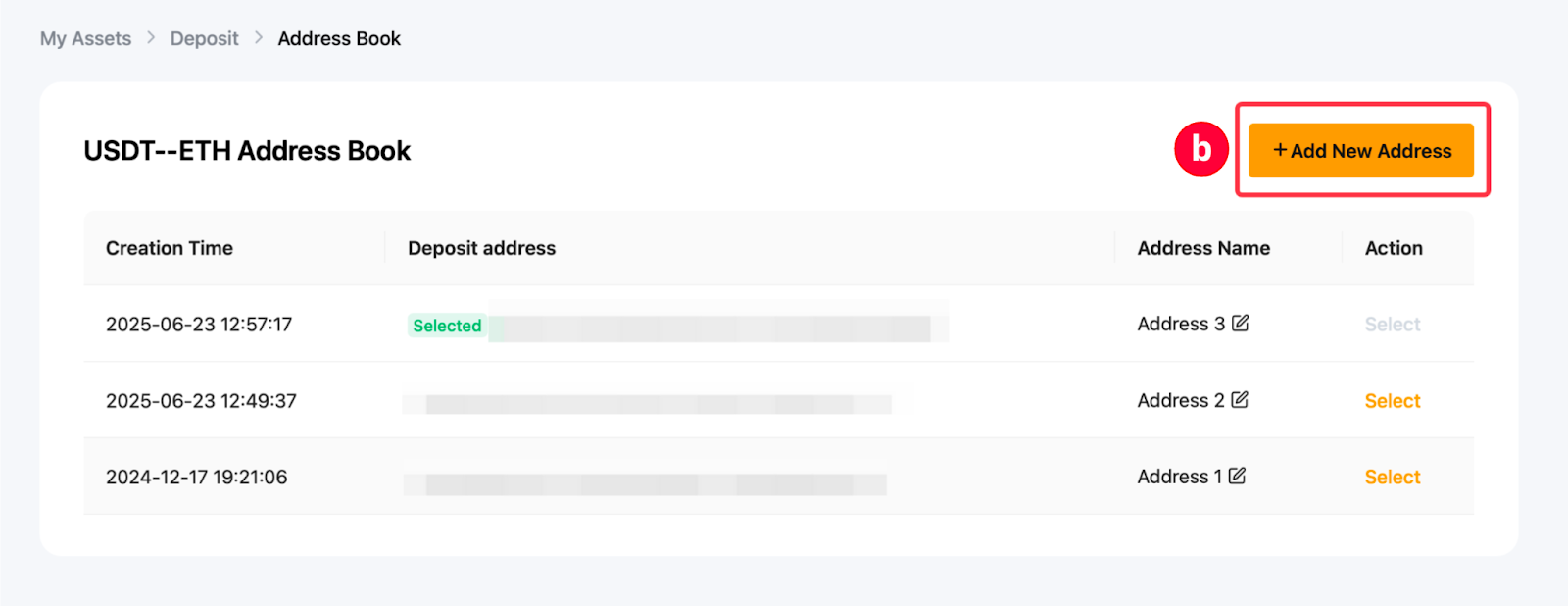Click the disabled Select for Address 3
This screenshot has height=606, width=1568.
pos(1392,325)
